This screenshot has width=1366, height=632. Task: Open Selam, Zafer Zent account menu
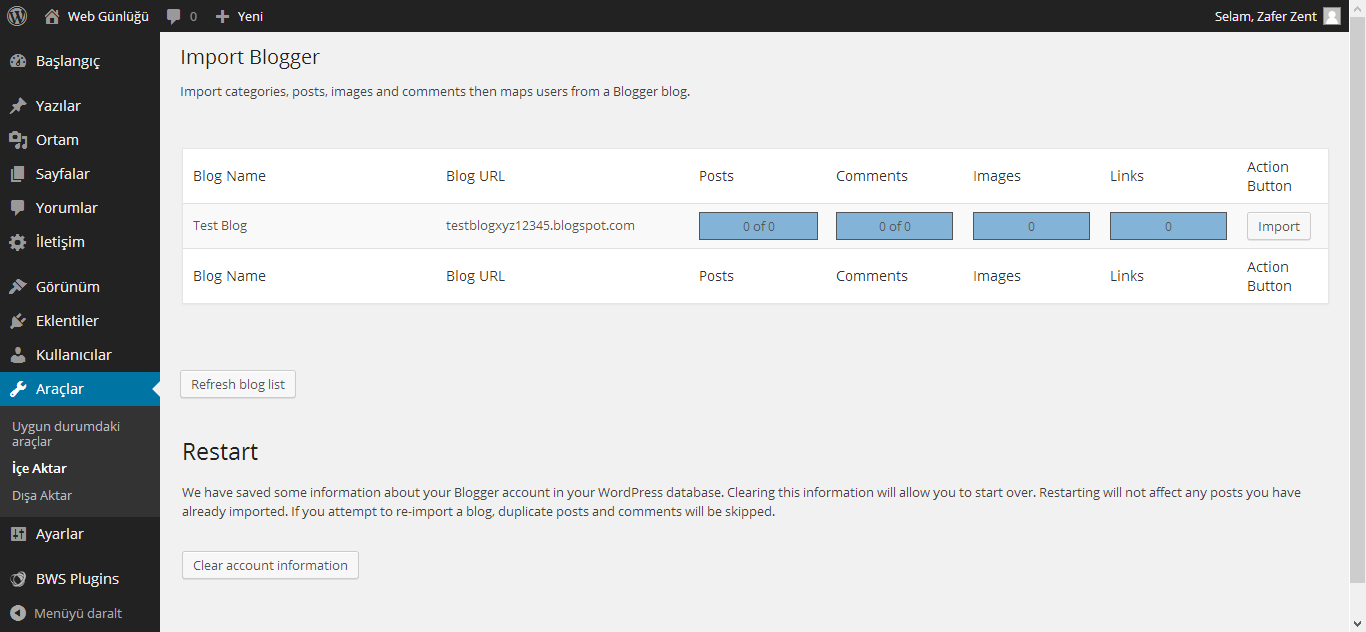1277,16
